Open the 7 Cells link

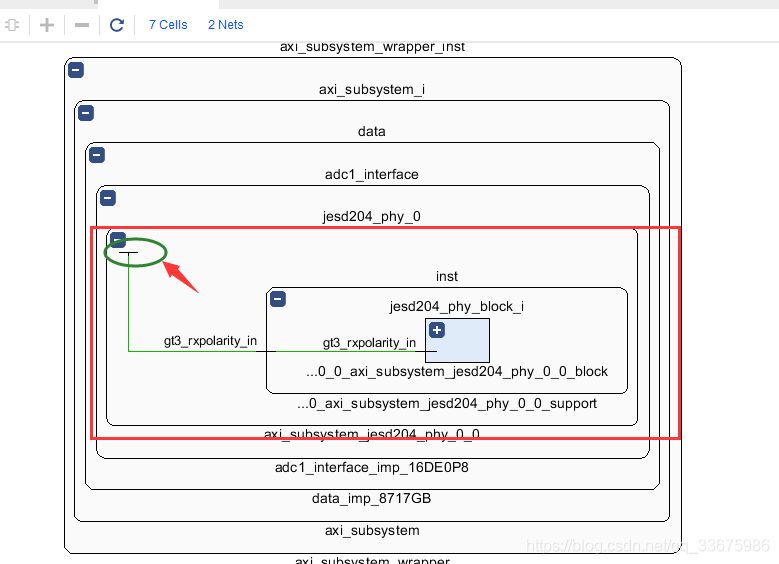tap(168, 25)
